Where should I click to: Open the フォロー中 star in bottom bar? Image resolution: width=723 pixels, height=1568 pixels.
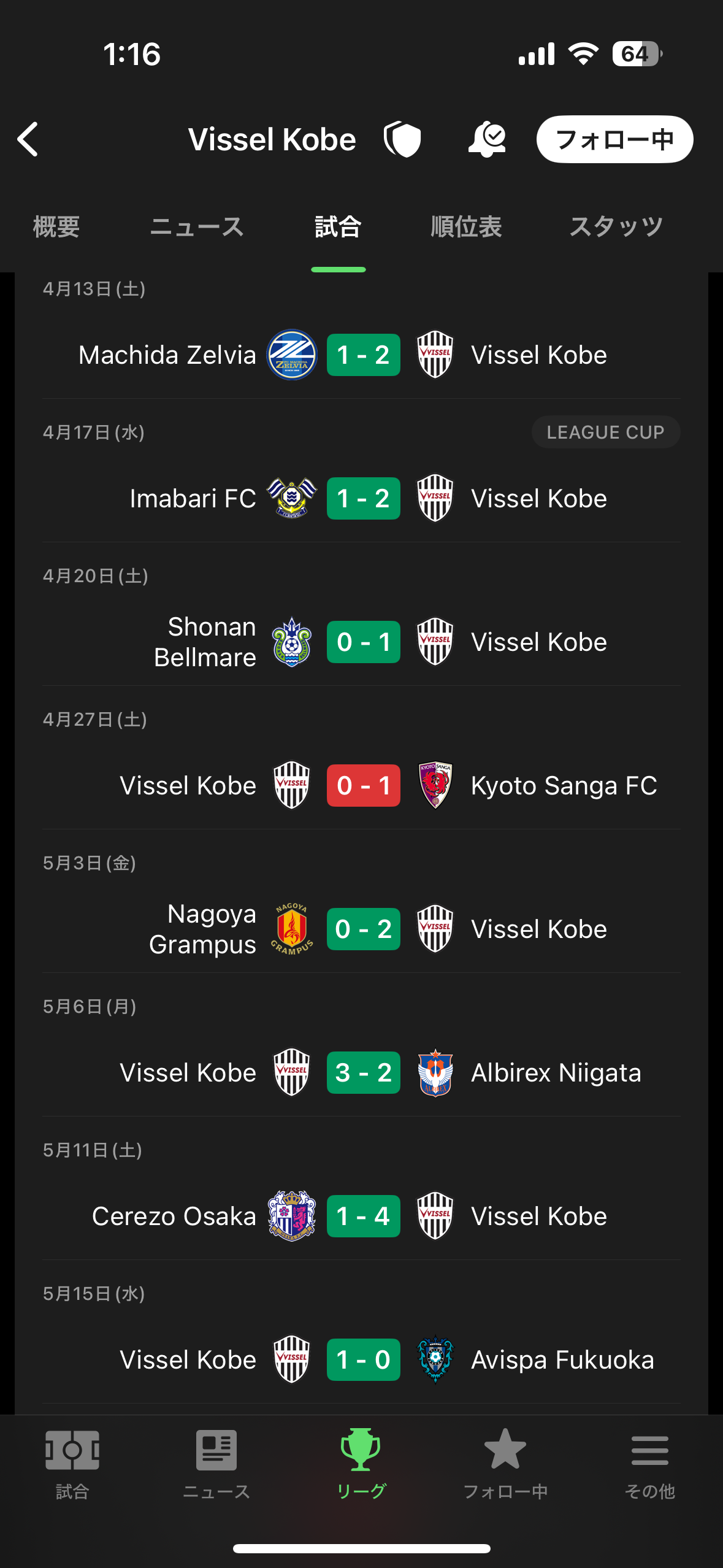tap(505, 1464)
